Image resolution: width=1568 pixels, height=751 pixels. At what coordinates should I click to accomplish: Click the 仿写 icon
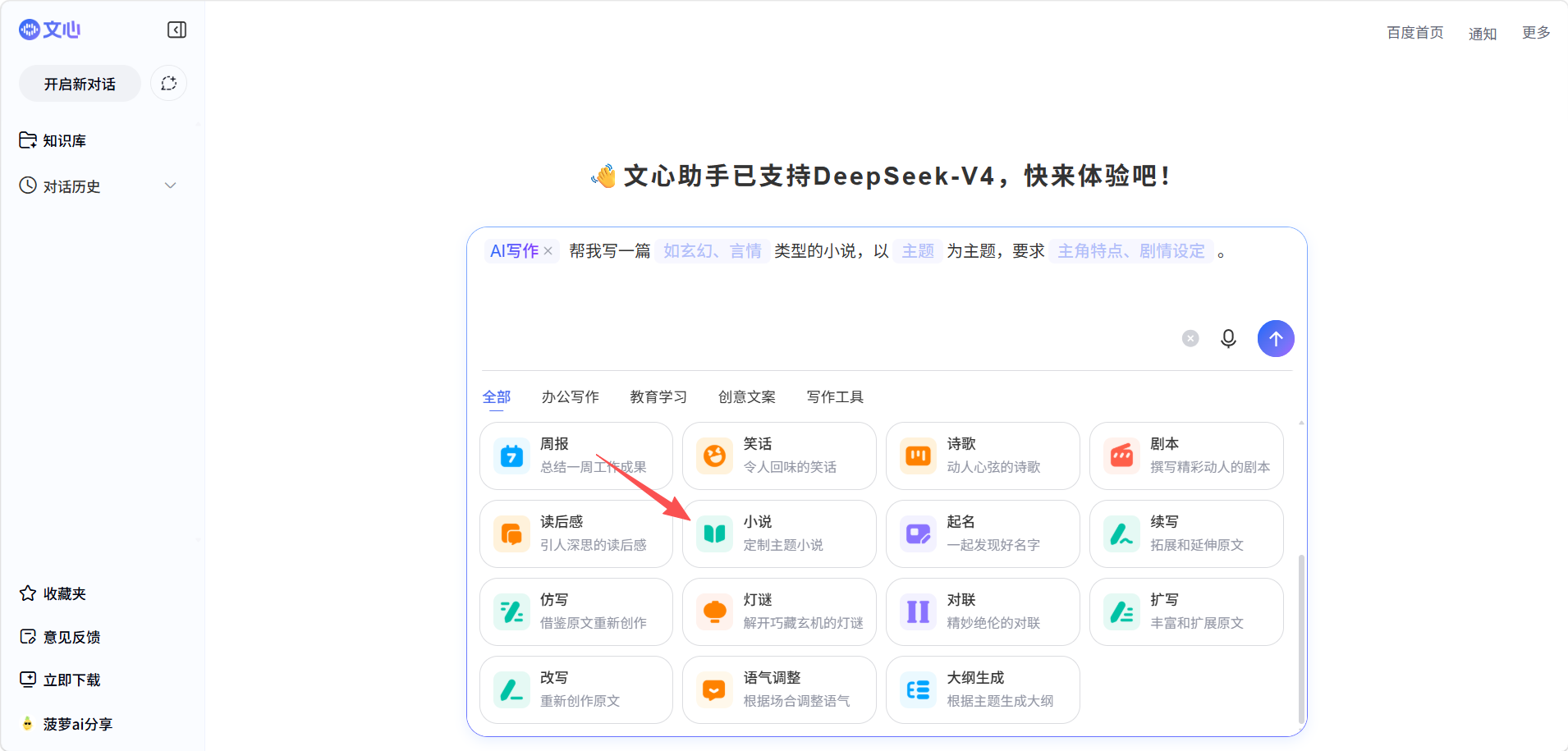(511, 611)
